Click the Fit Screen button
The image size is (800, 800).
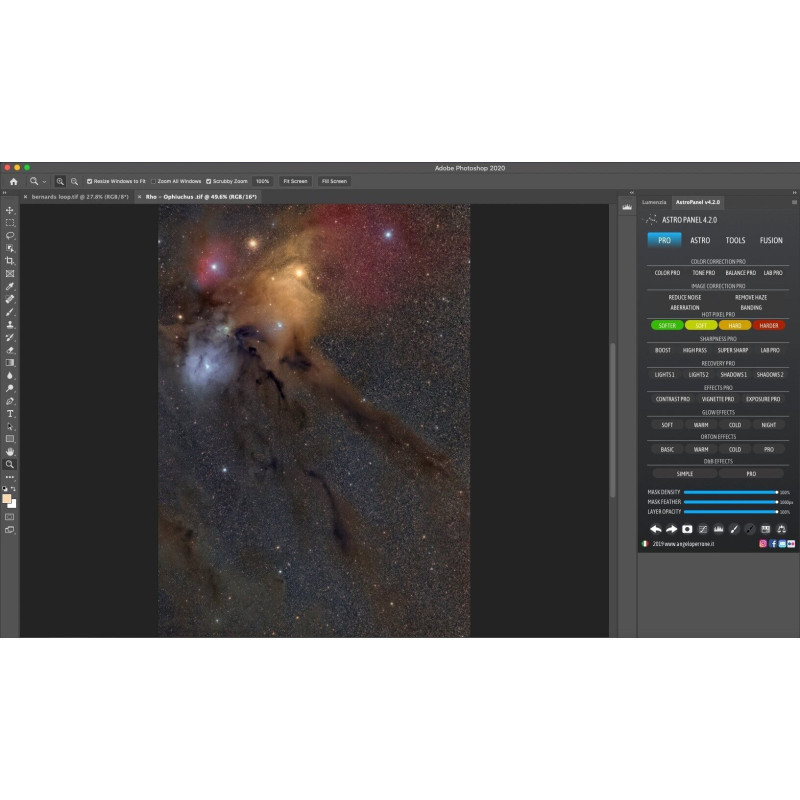coord(295,181)
